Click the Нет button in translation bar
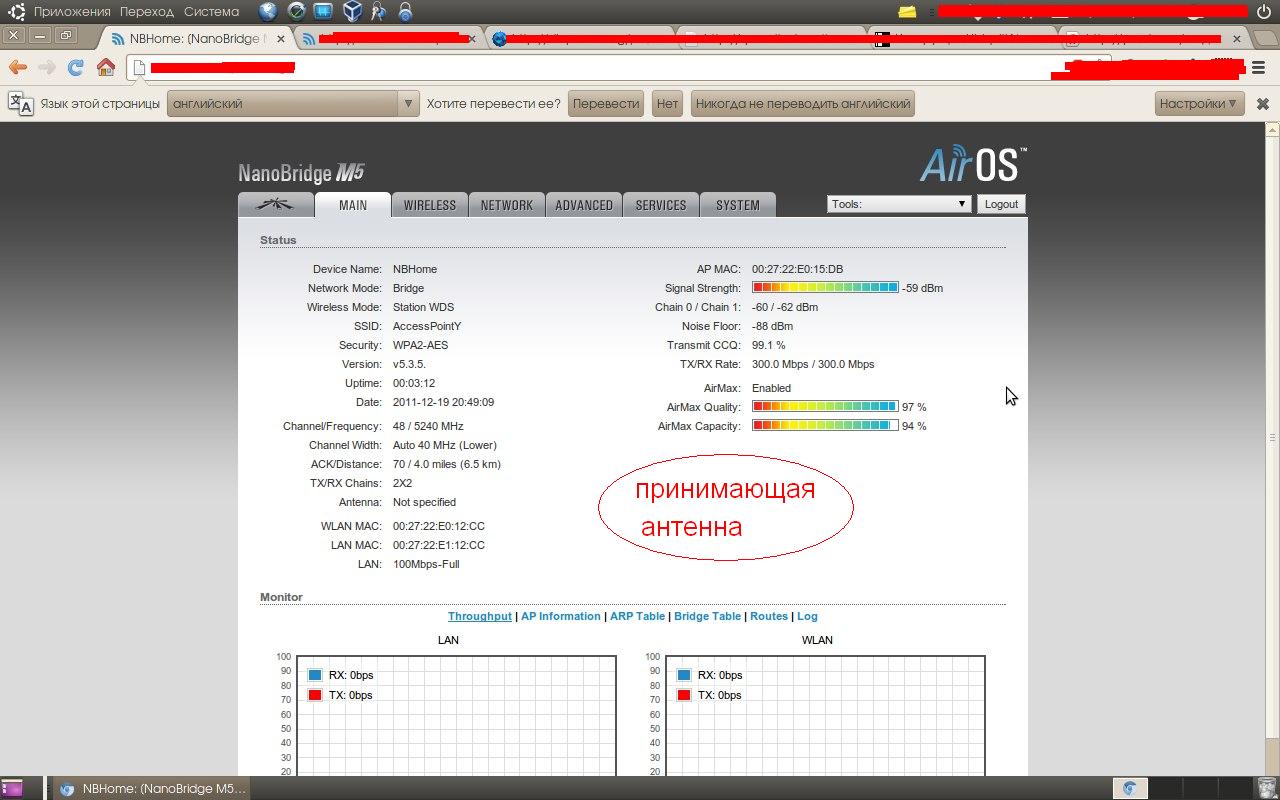 click(x=667, y=103)
